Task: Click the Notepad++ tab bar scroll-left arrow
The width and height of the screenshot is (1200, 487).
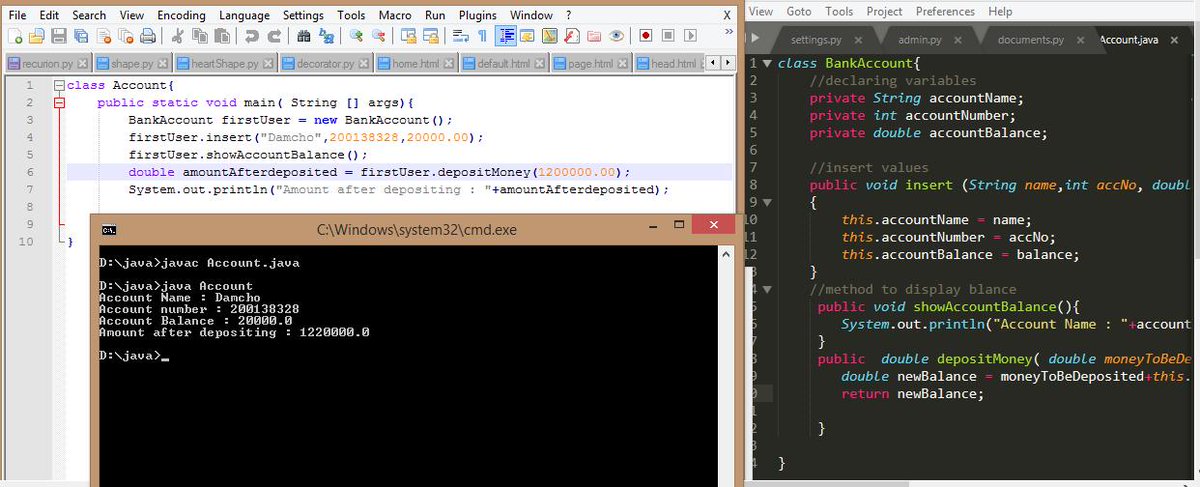Action: (712, 63)
